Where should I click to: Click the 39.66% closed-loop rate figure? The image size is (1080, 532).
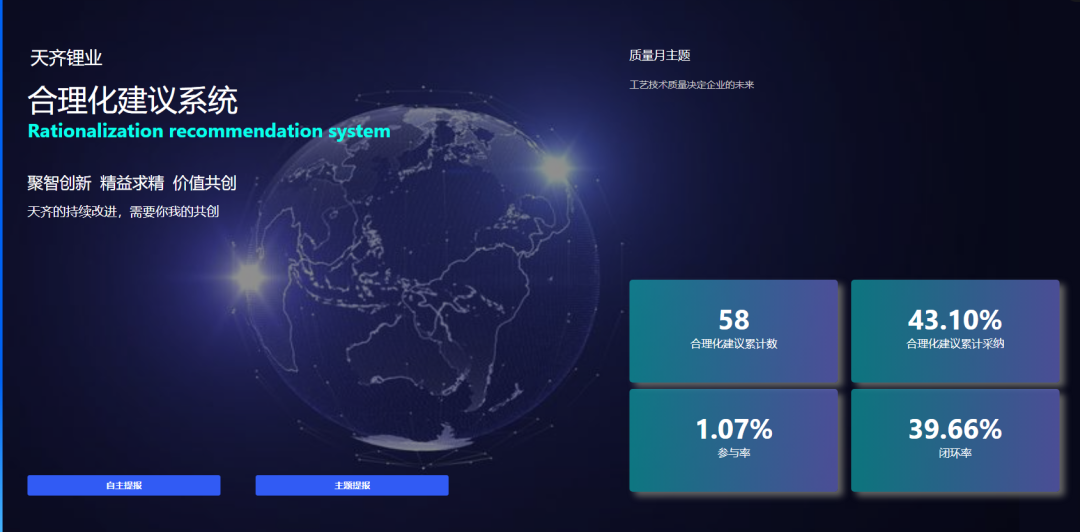coord(955,429)
